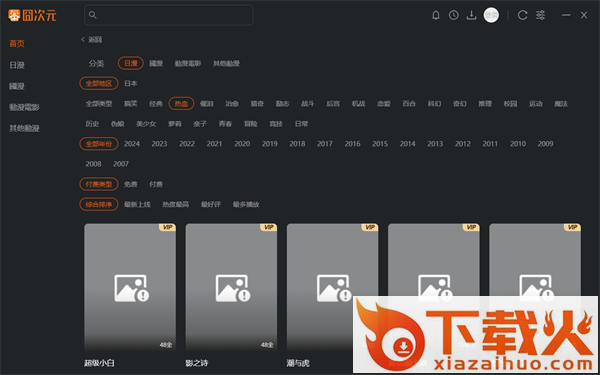Screen dimensions: 600x375
Task: Sort by 最新上线
Action: pyautogui.click(x=137, y=205)
